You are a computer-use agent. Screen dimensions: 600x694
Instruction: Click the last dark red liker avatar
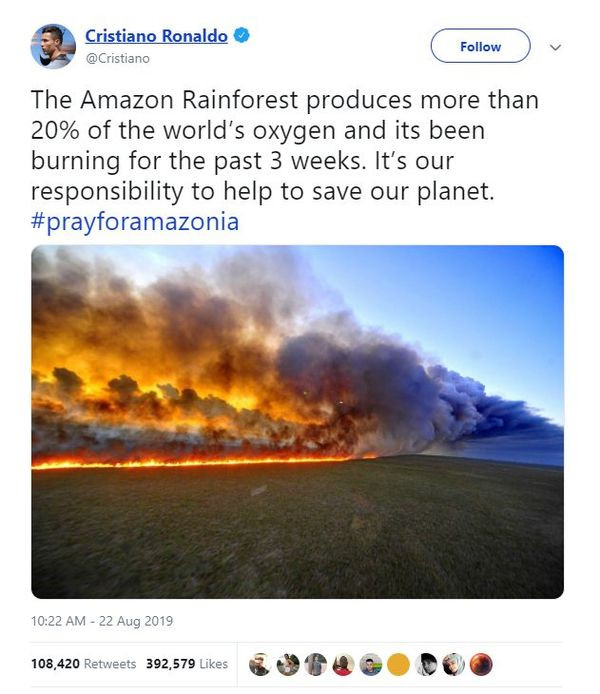point(483,664)
